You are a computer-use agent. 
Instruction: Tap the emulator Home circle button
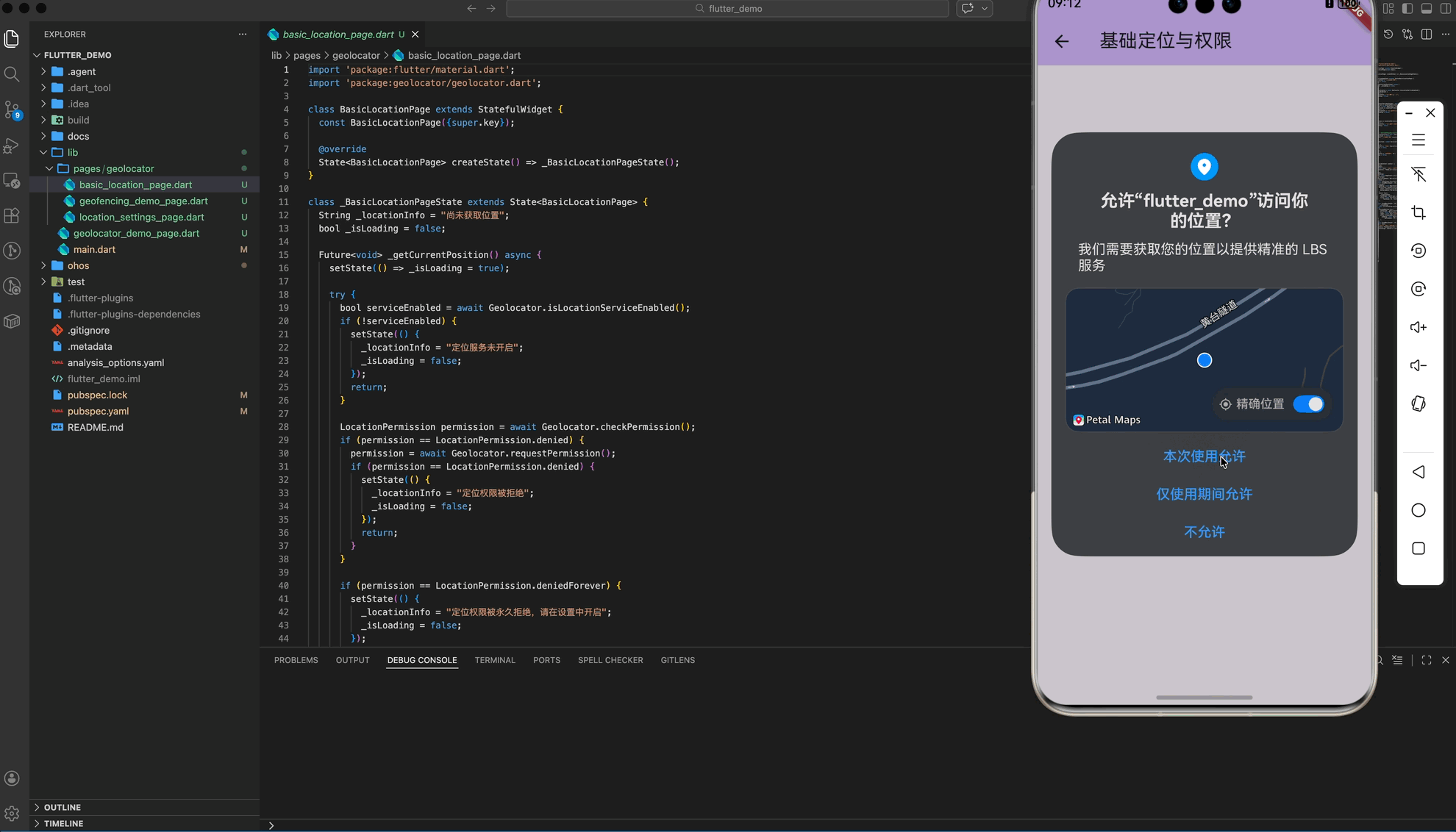point(1418,510)
